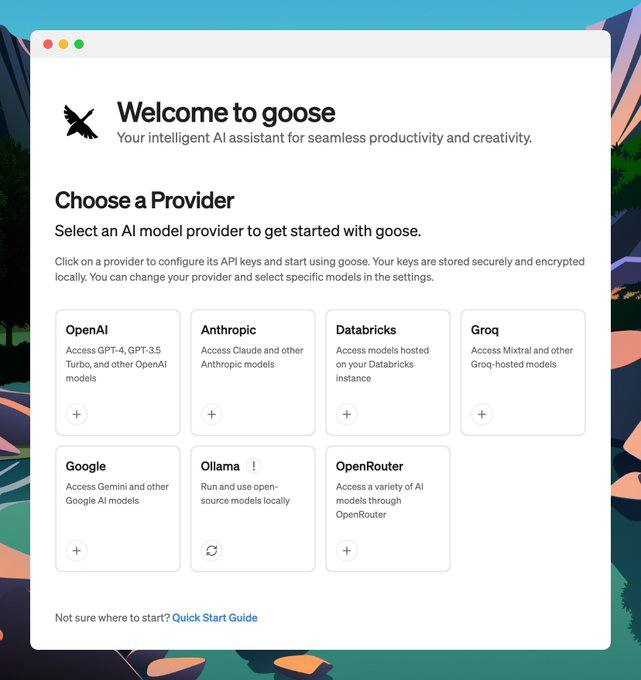Click 'Not sure where to start?' text
Screen dimensions: 641x680
(x=112, y=618)
